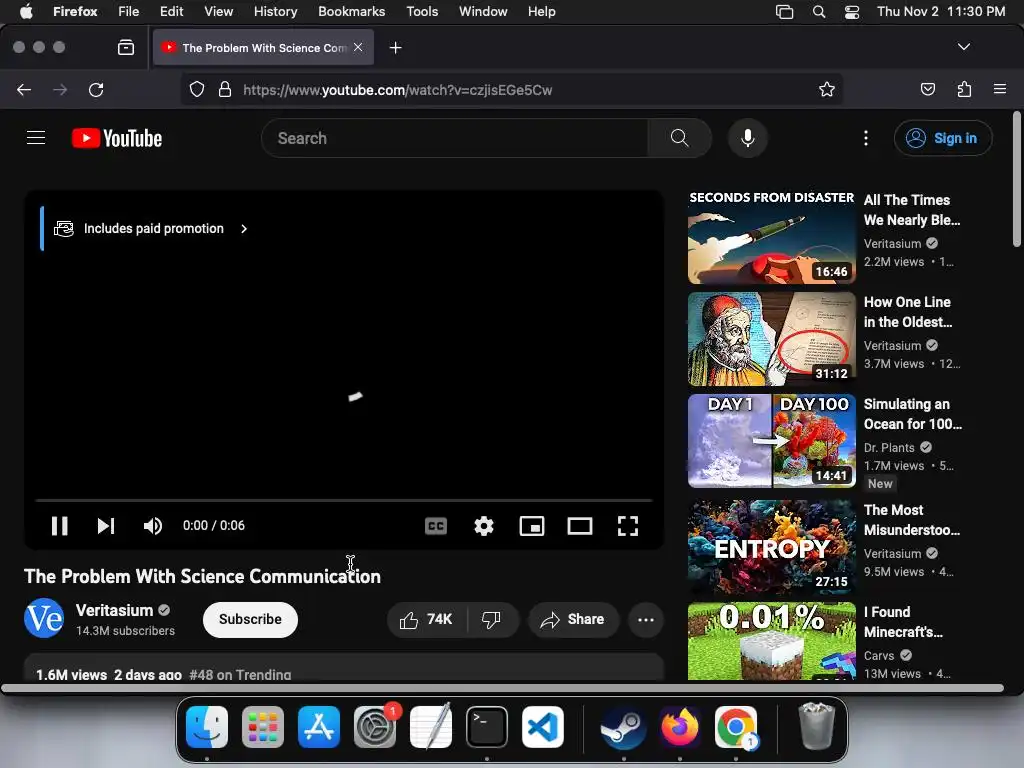1024x768 pixels.
Task: Open the All The Times We Nearly thumbnail
Action: [x=771, y=236]
